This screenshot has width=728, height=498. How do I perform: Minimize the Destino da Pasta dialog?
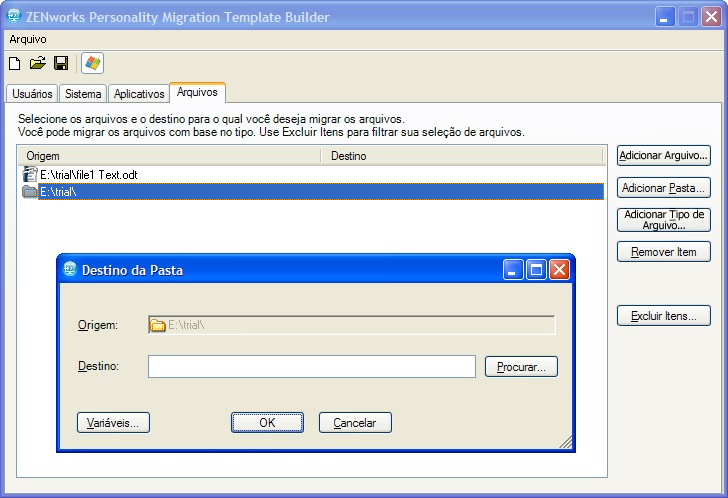click(513, 270)
